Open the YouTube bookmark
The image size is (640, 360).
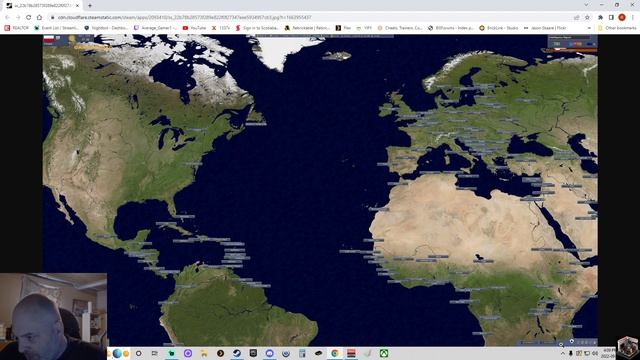coord(194,28)
